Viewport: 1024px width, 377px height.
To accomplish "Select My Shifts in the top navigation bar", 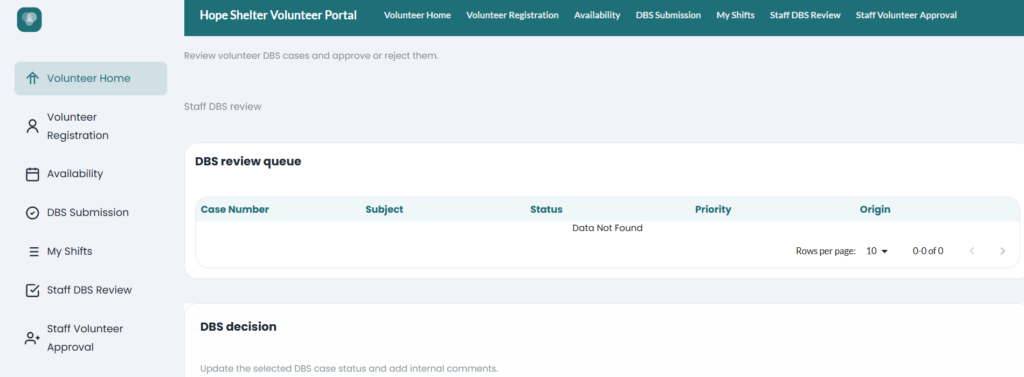I will click(735, 15).
